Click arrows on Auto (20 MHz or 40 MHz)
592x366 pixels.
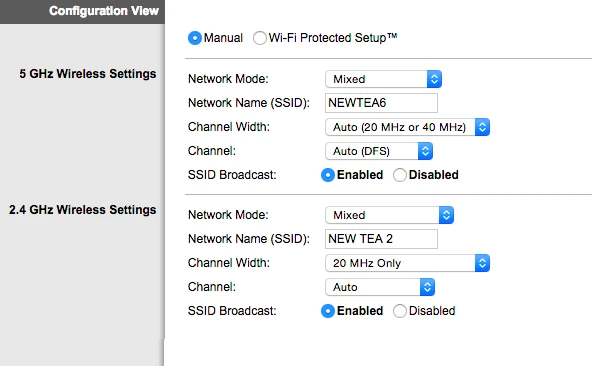point(482,127)
